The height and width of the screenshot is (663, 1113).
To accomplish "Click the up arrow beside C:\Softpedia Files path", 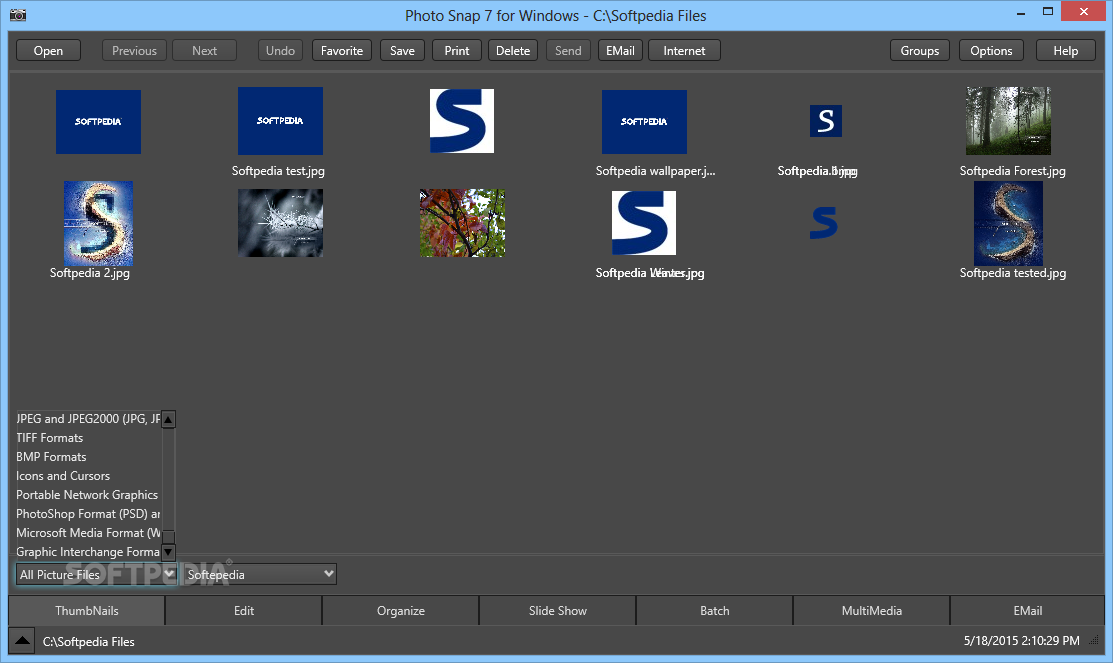I will click(x=22, y=641).
